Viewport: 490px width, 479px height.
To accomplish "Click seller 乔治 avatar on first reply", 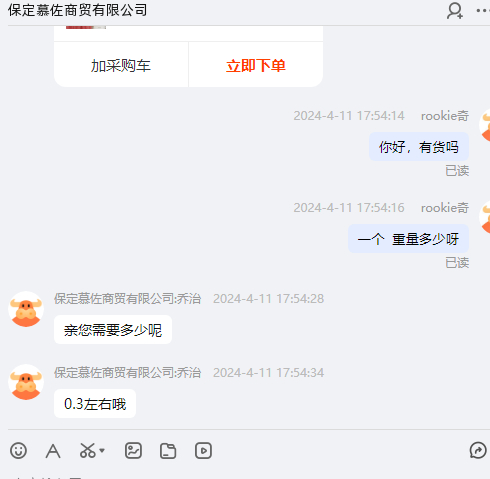I will (x=26, y=309).
